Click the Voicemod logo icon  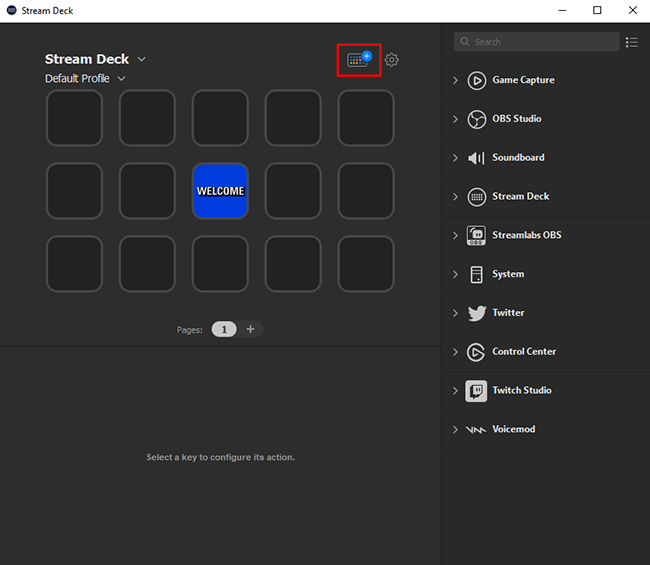[476, 430]
